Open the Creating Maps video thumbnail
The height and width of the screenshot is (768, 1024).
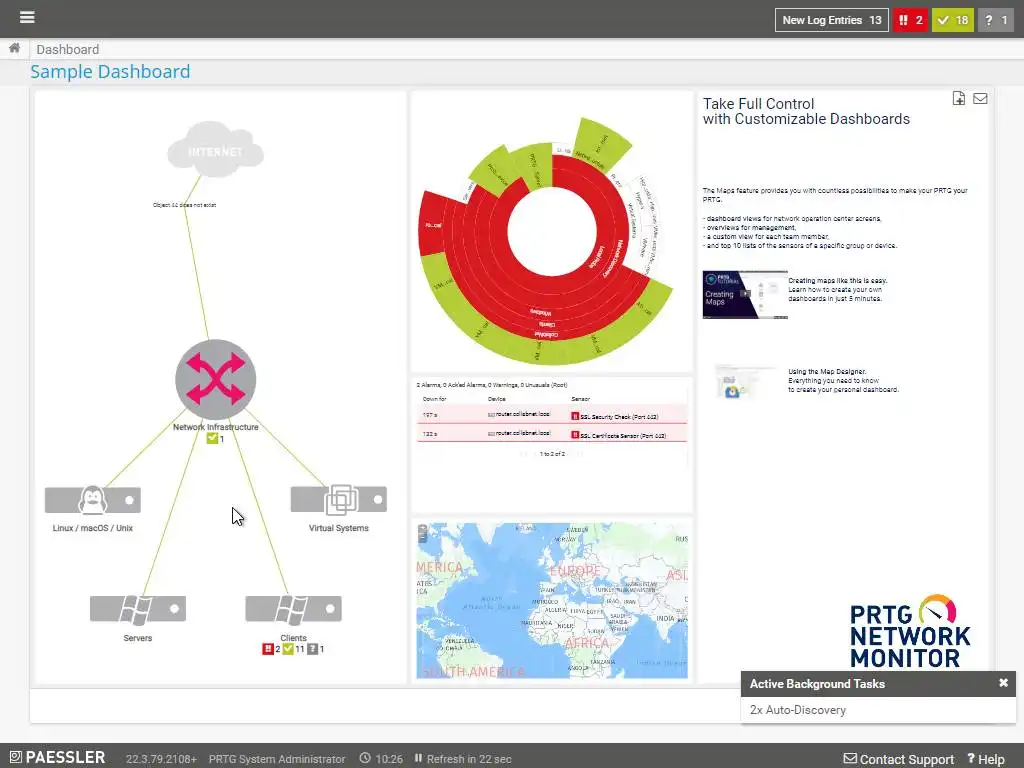(745, 295)
